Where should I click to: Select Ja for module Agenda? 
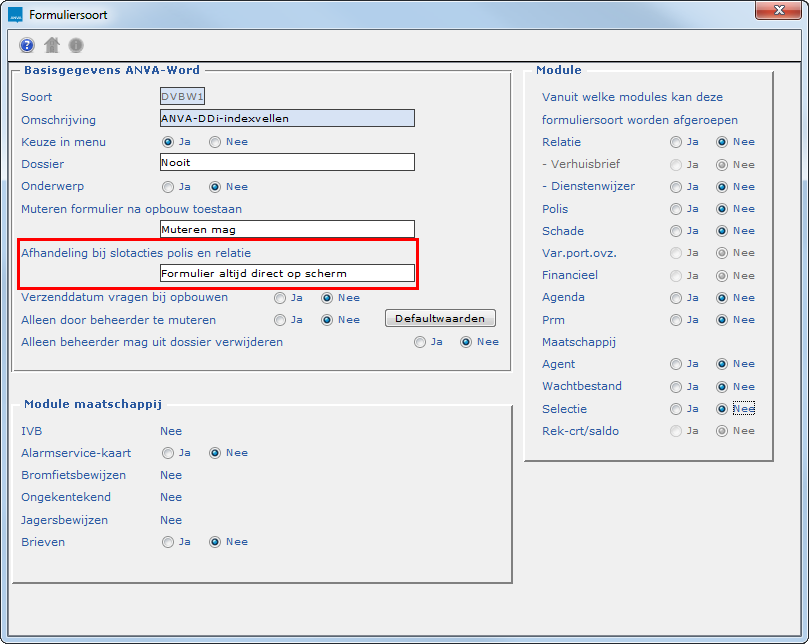tap(677, 298)
